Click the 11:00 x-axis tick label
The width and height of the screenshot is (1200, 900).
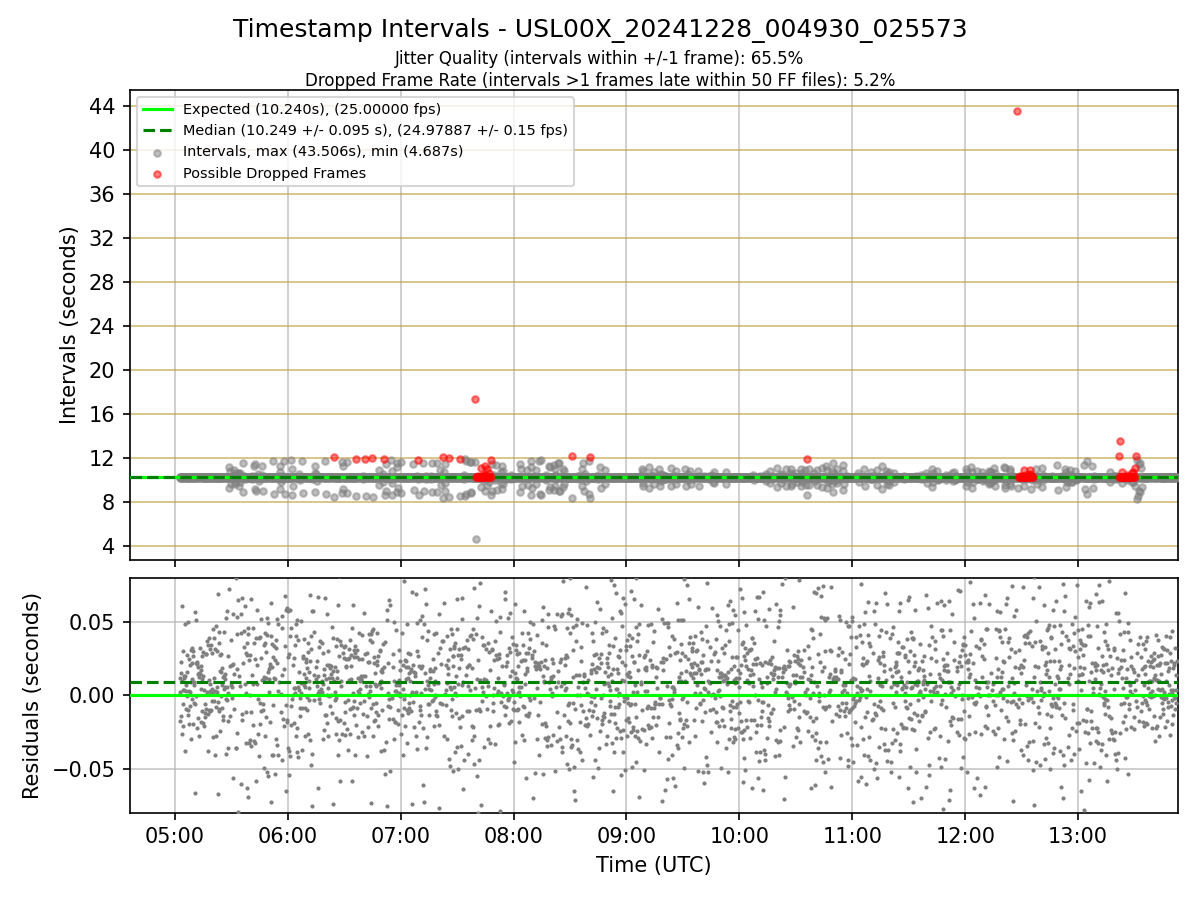pyautogui.click(x=852, y=835)
